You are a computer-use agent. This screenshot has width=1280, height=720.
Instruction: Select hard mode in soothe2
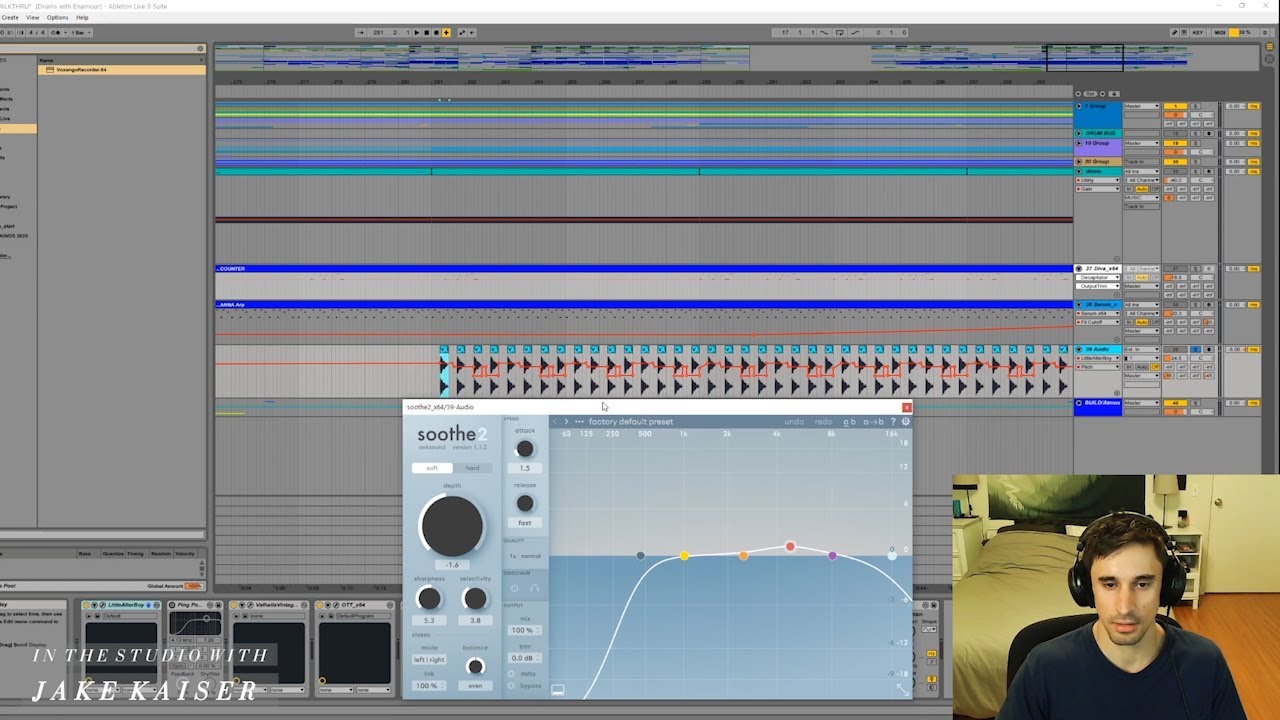click(473, 468)
